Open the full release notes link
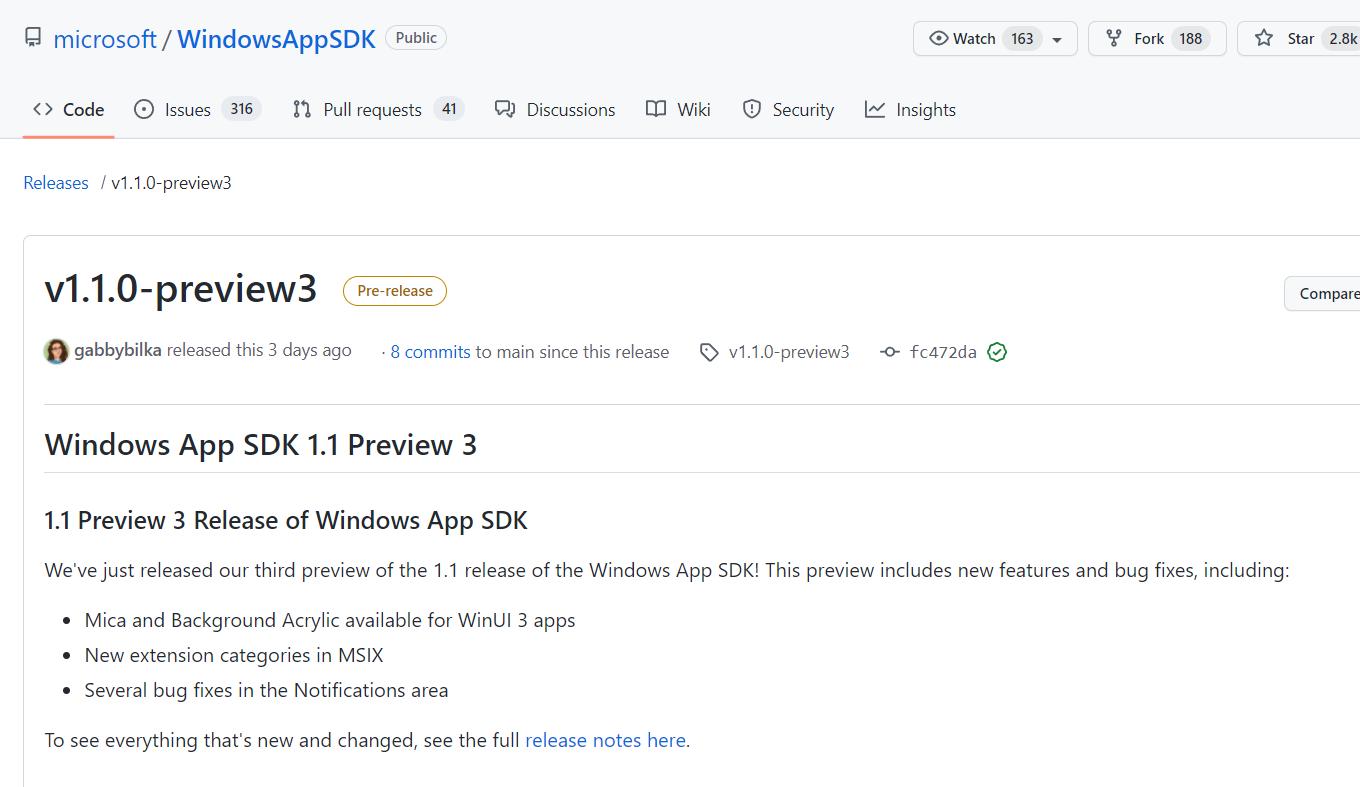Screen dimensions: 1360x787 coord(604,740)
